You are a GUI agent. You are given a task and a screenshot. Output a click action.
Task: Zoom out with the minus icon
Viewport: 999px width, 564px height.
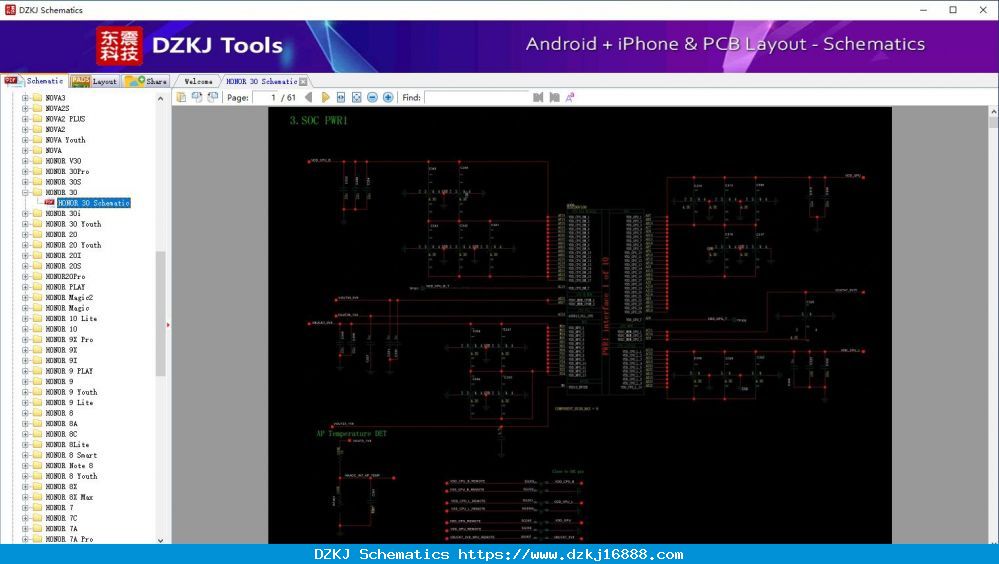(x=373, y=97)
